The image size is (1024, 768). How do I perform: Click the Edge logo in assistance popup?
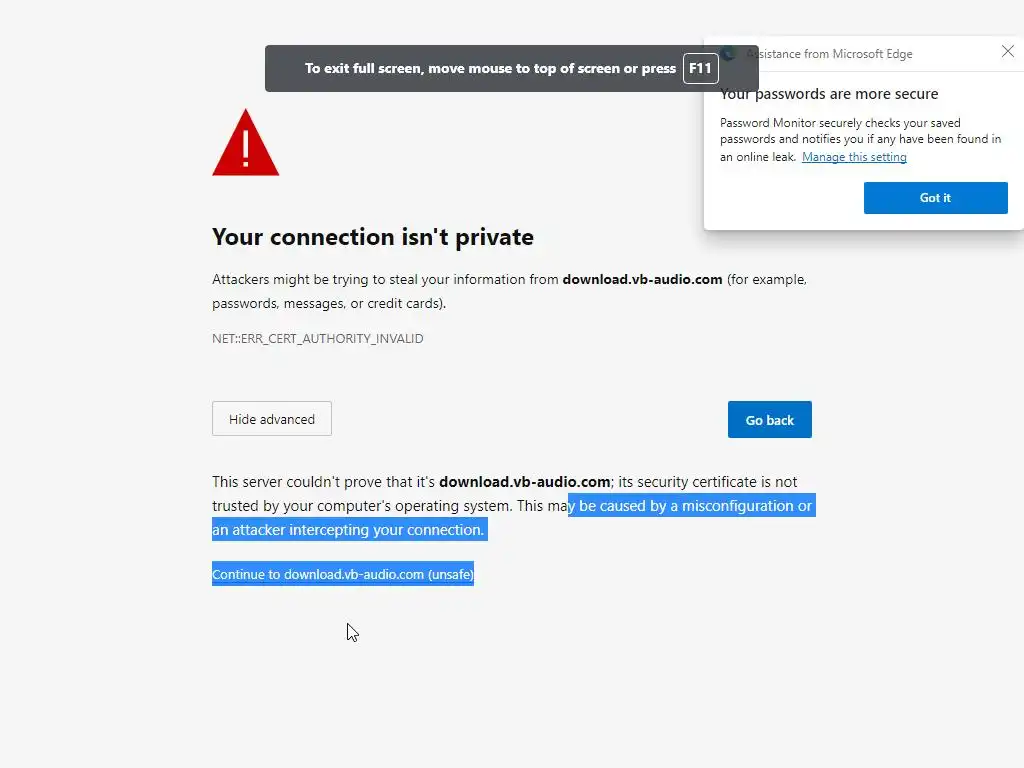coord(729,54)
